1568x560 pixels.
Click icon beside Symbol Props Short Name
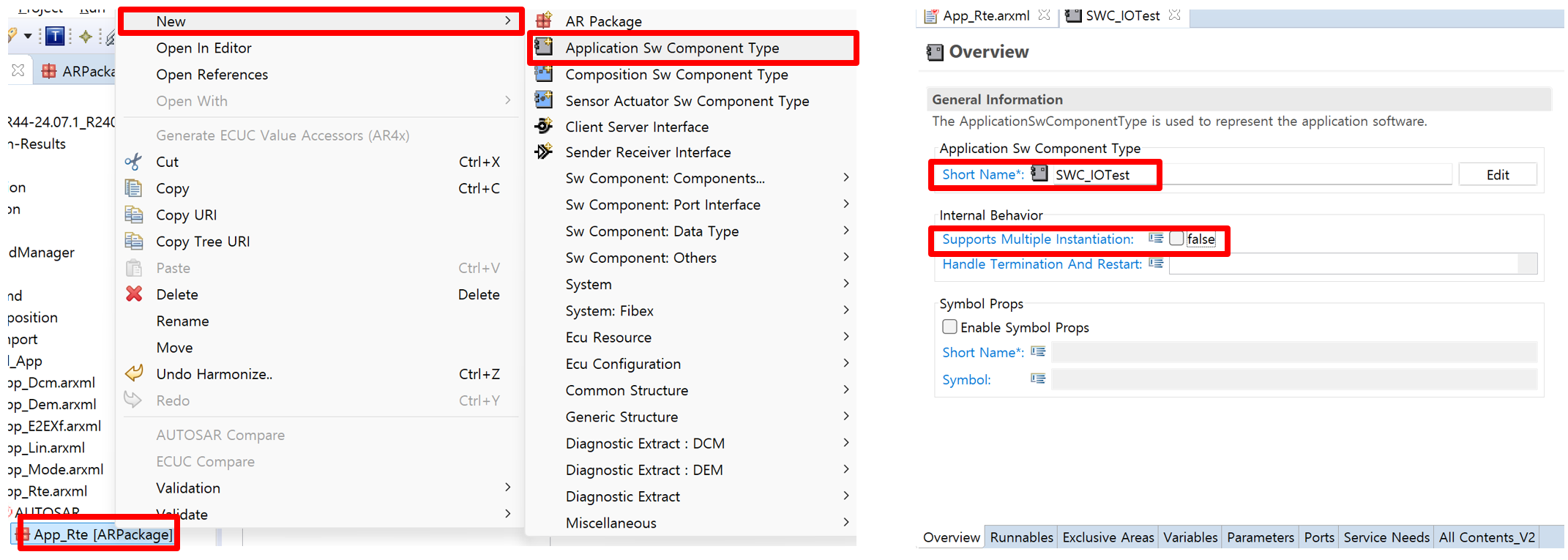[1038, 351]
